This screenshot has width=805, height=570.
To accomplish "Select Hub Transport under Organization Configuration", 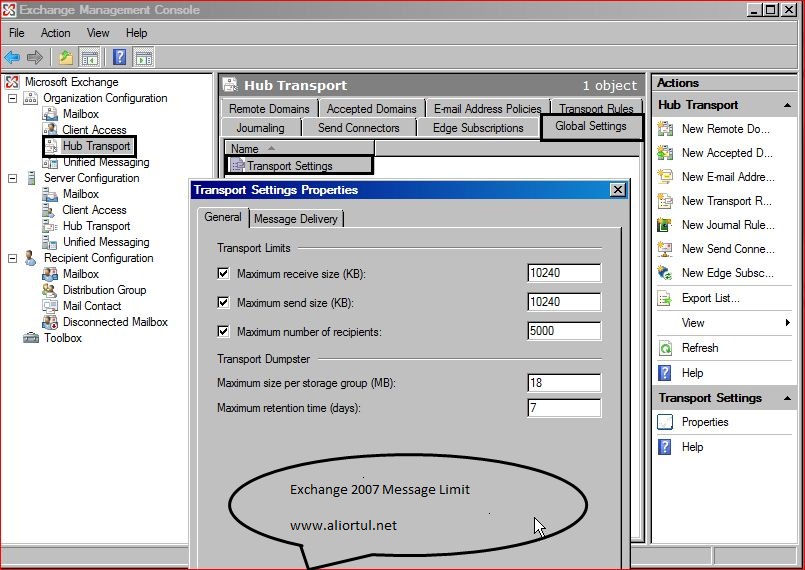I will [x=96, y=146].
